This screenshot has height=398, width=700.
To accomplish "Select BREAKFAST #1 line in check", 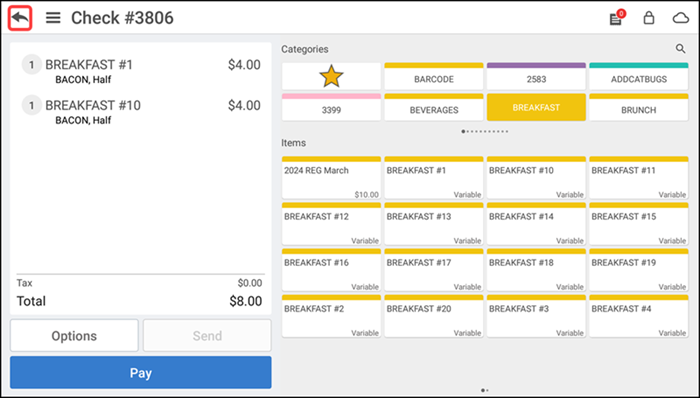I will click(141, 71).
